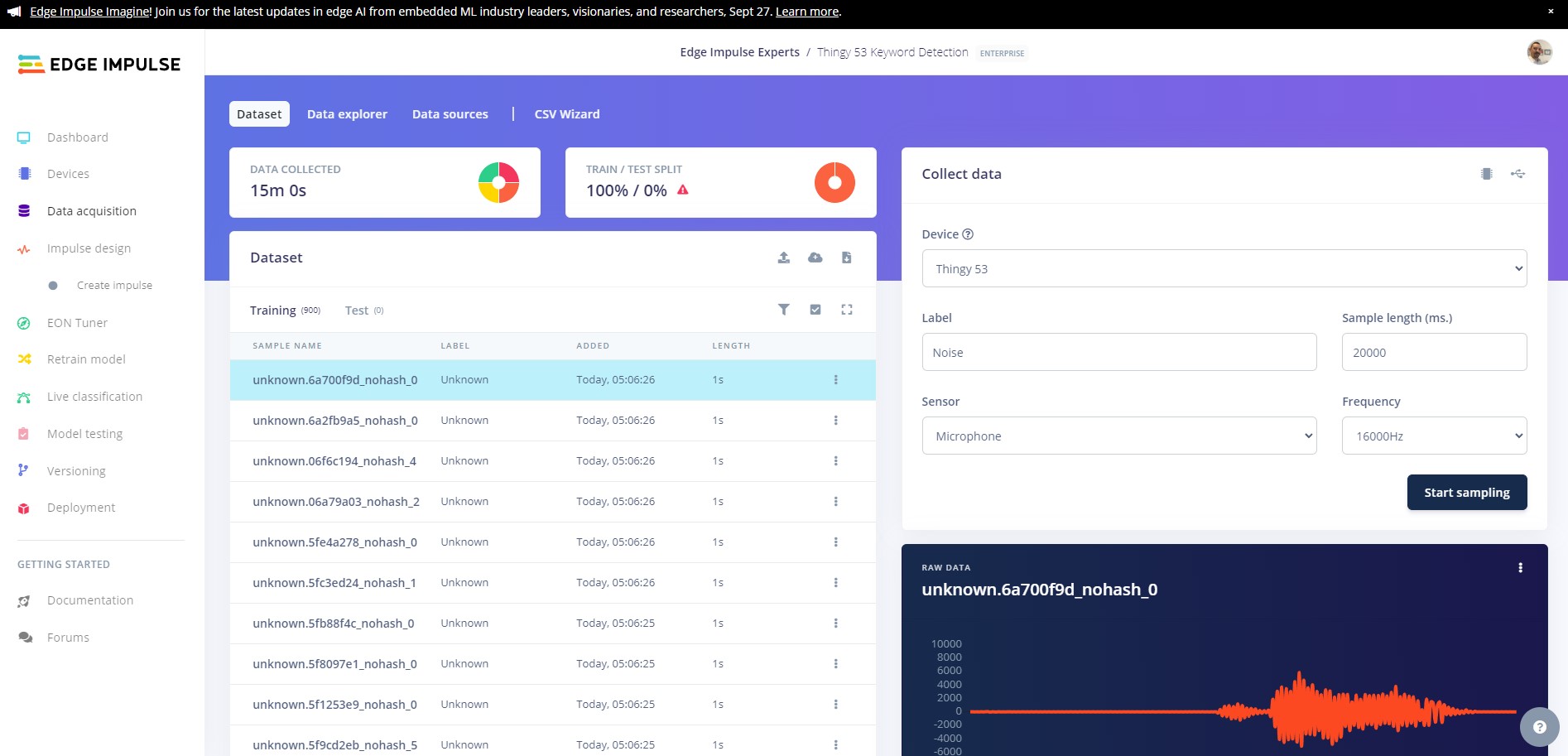Open options menu for unknown.5fb88f4c_nohash_0 row
This screenshot has width=1568, height=756.
pos(835,624)
